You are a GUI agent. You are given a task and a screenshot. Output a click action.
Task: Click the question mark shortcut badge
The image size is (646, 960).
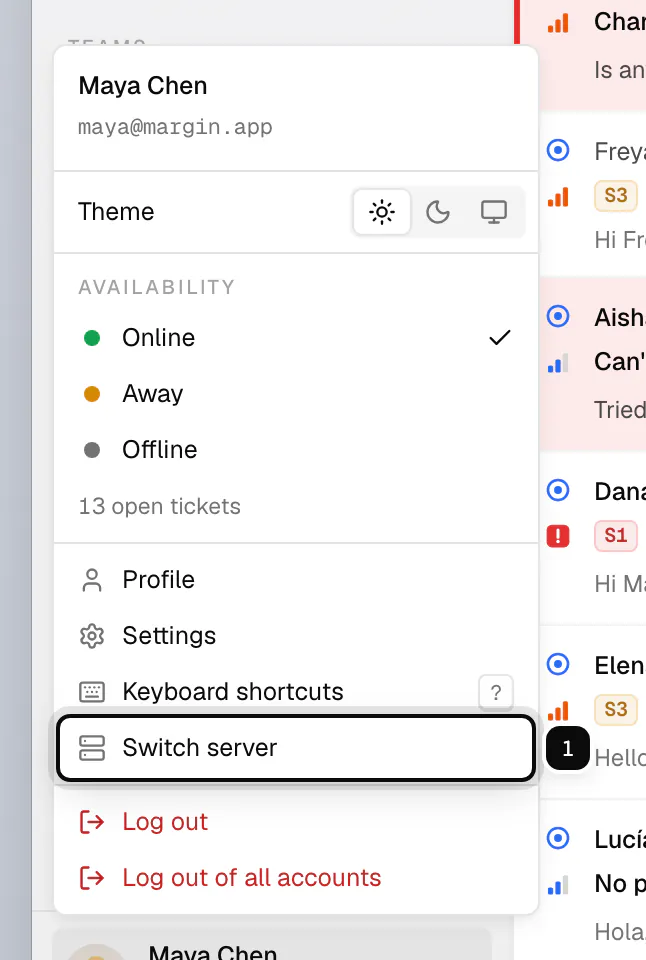click(496, 692)
